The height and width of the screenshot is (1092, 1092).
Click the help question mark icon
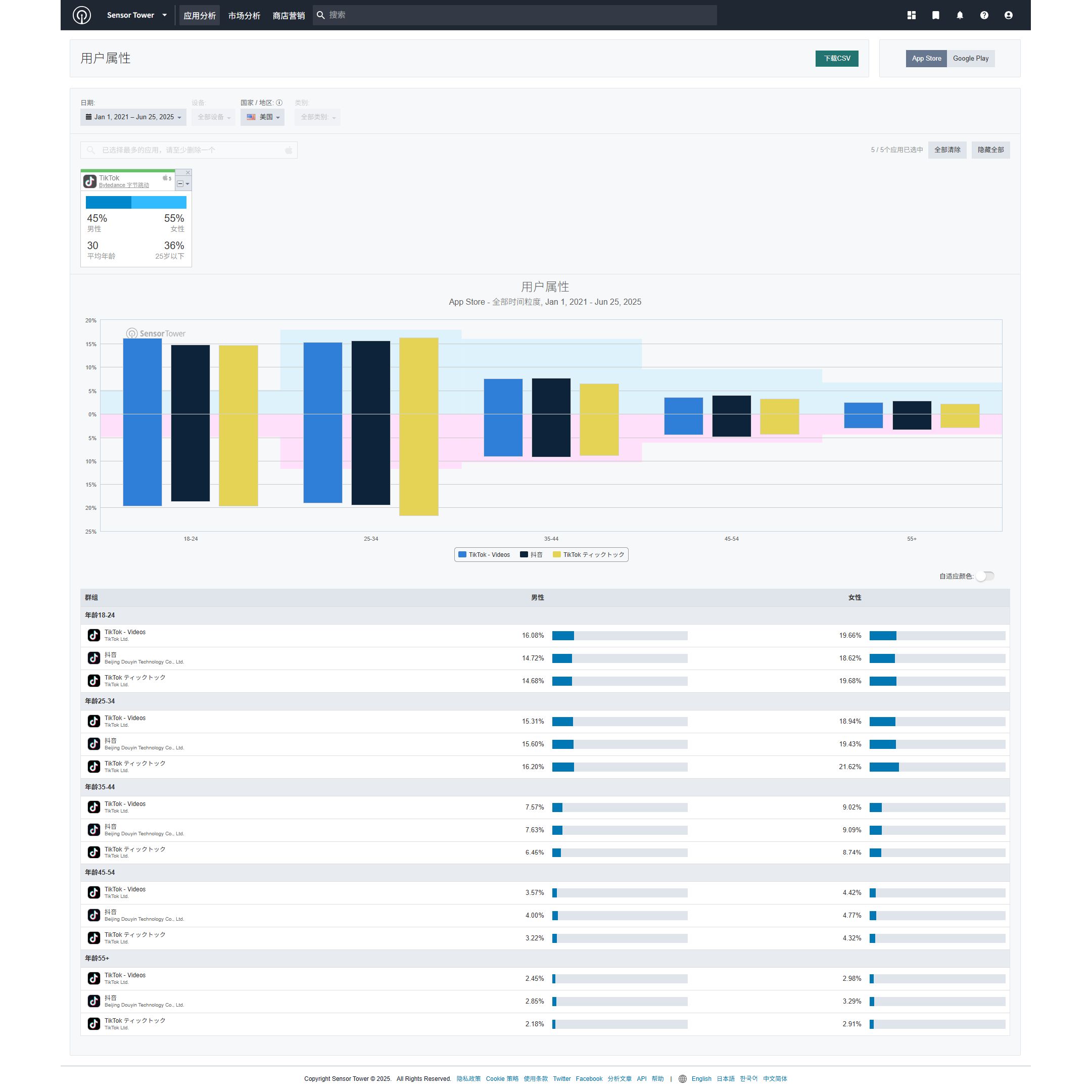(984, 15)
